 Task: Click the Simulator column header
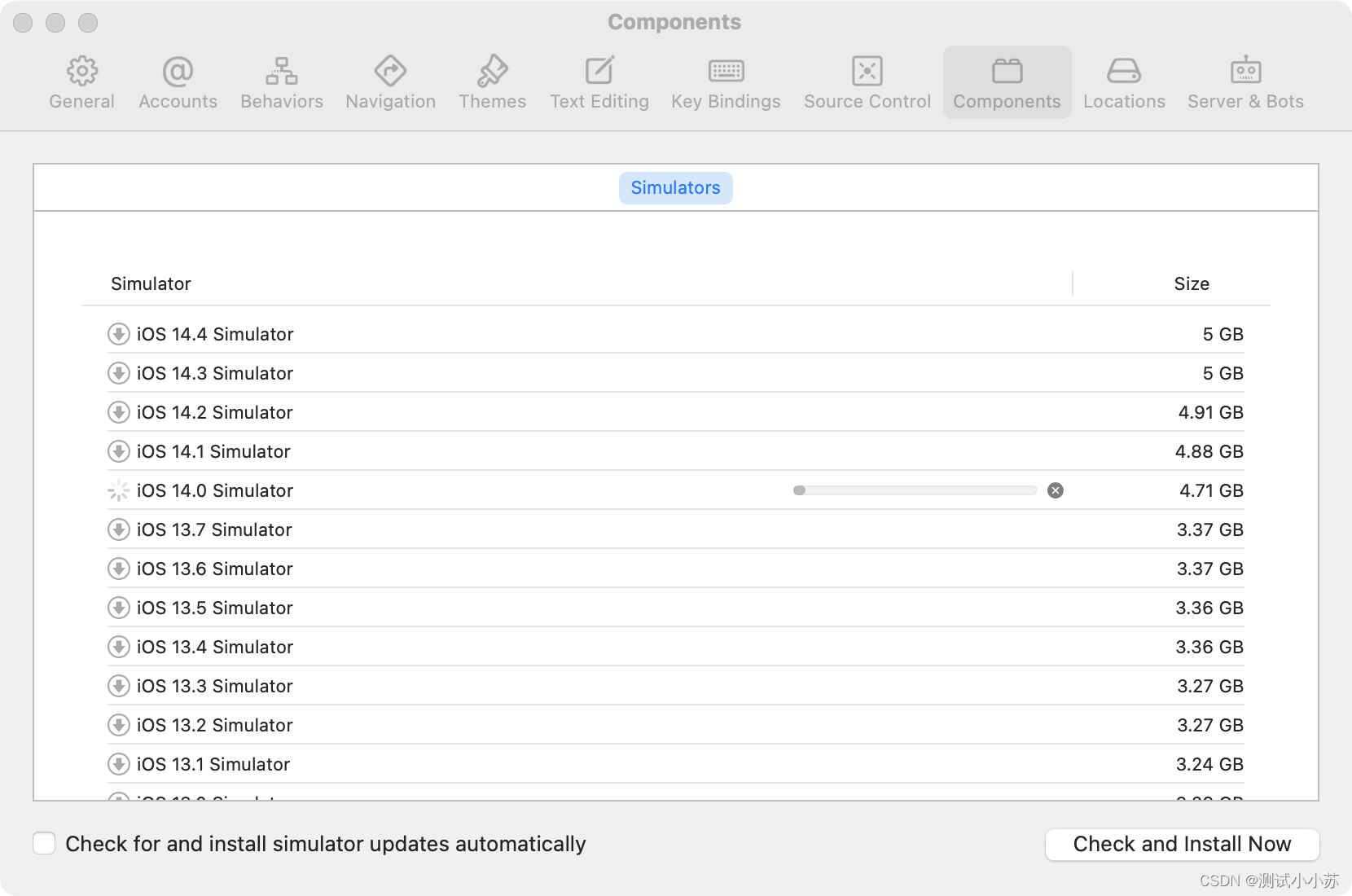point(151,283)
